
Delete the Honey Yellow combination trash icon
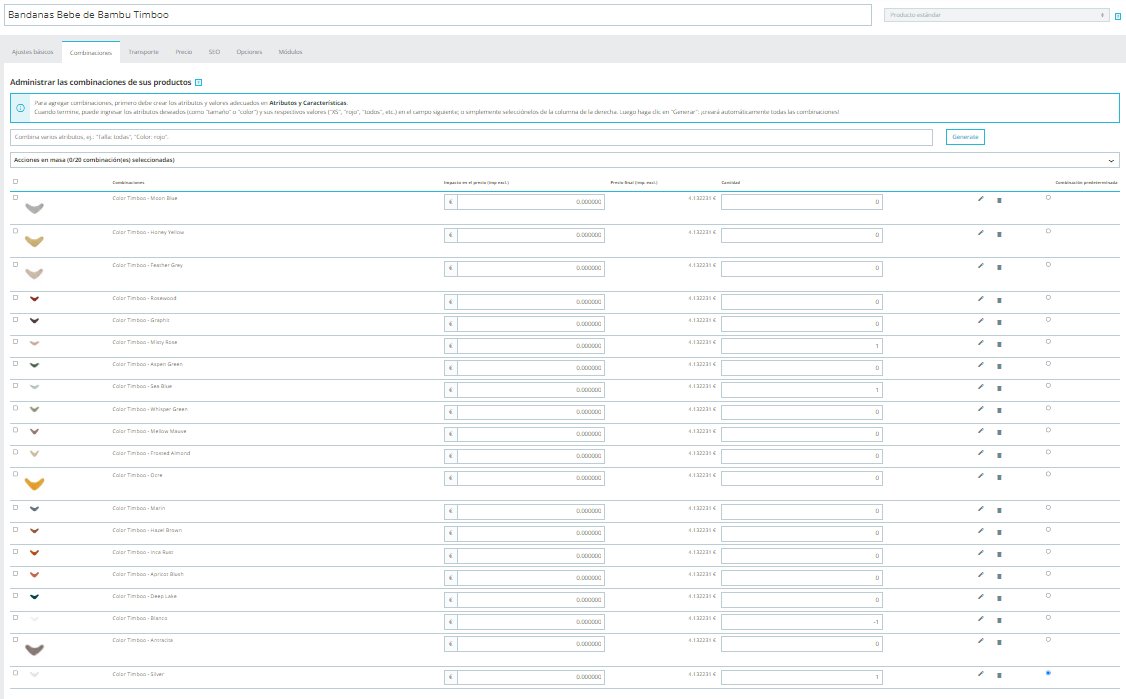(x=999, y=234)
